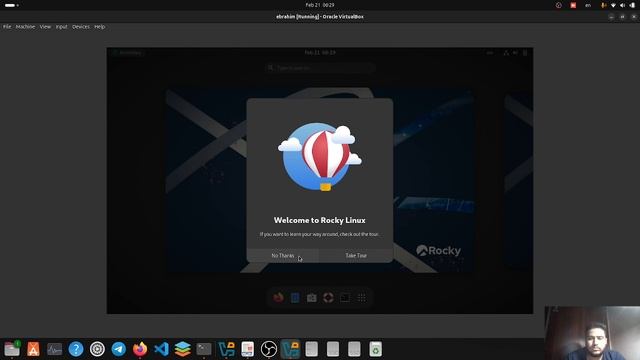640x360 pixels.
Task: Open the System Monitor dock icon
Action: tap(54, 349)
